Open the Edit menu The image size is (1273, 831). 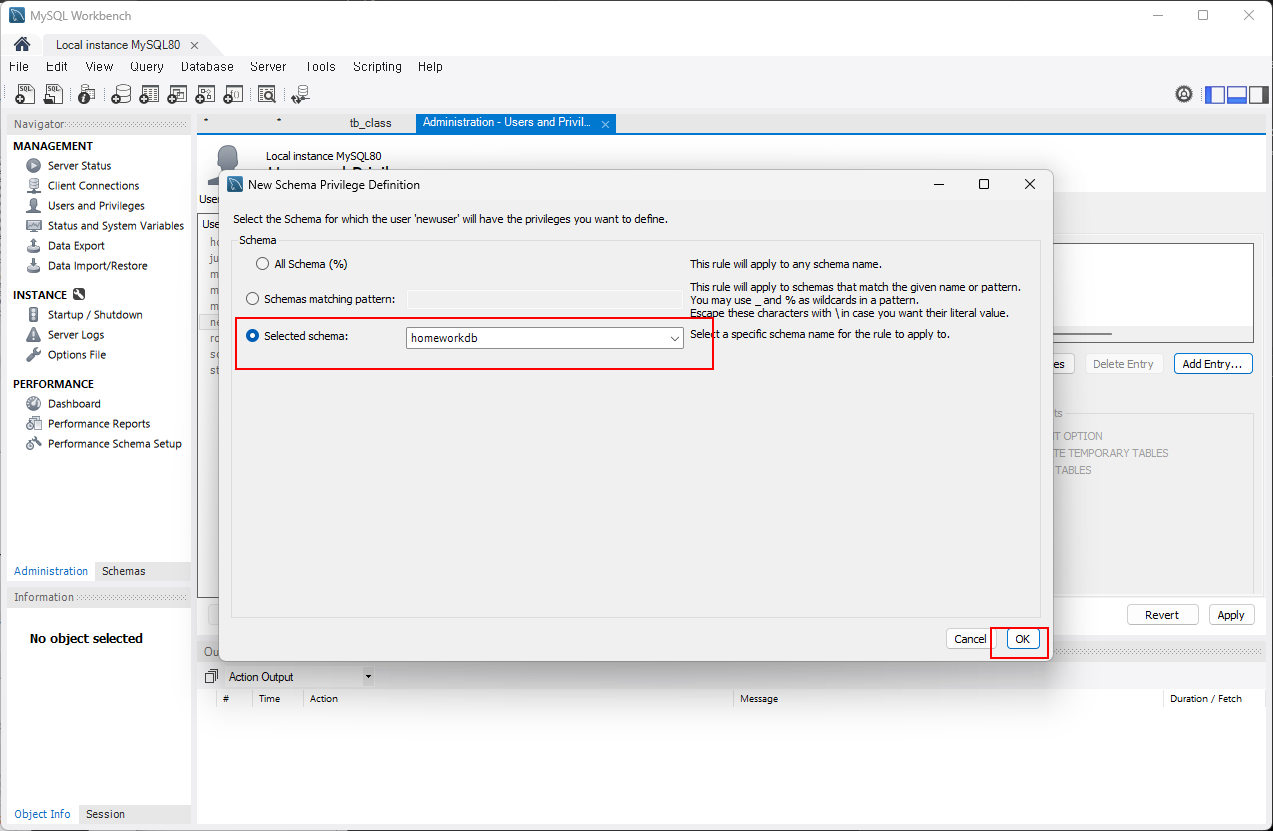(x=57, y=67)
